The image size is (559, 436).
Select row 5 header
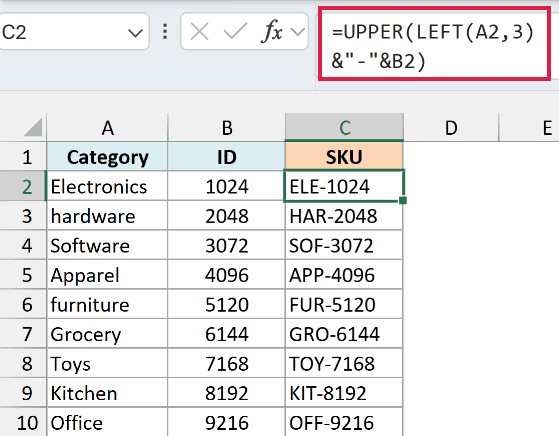click(23, 275)
